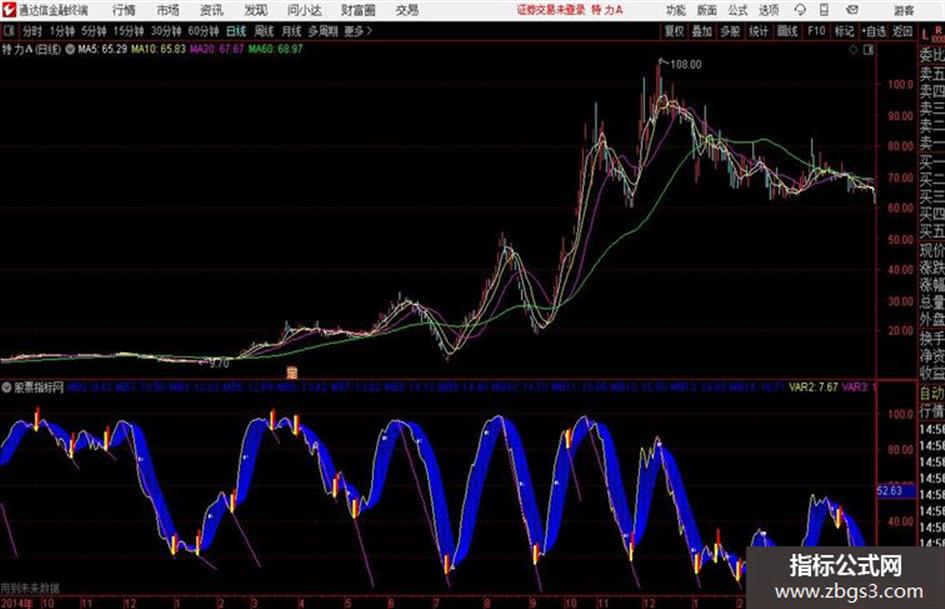Open the 财富圈 menu
Screen dimensions: 945x609
358,10
